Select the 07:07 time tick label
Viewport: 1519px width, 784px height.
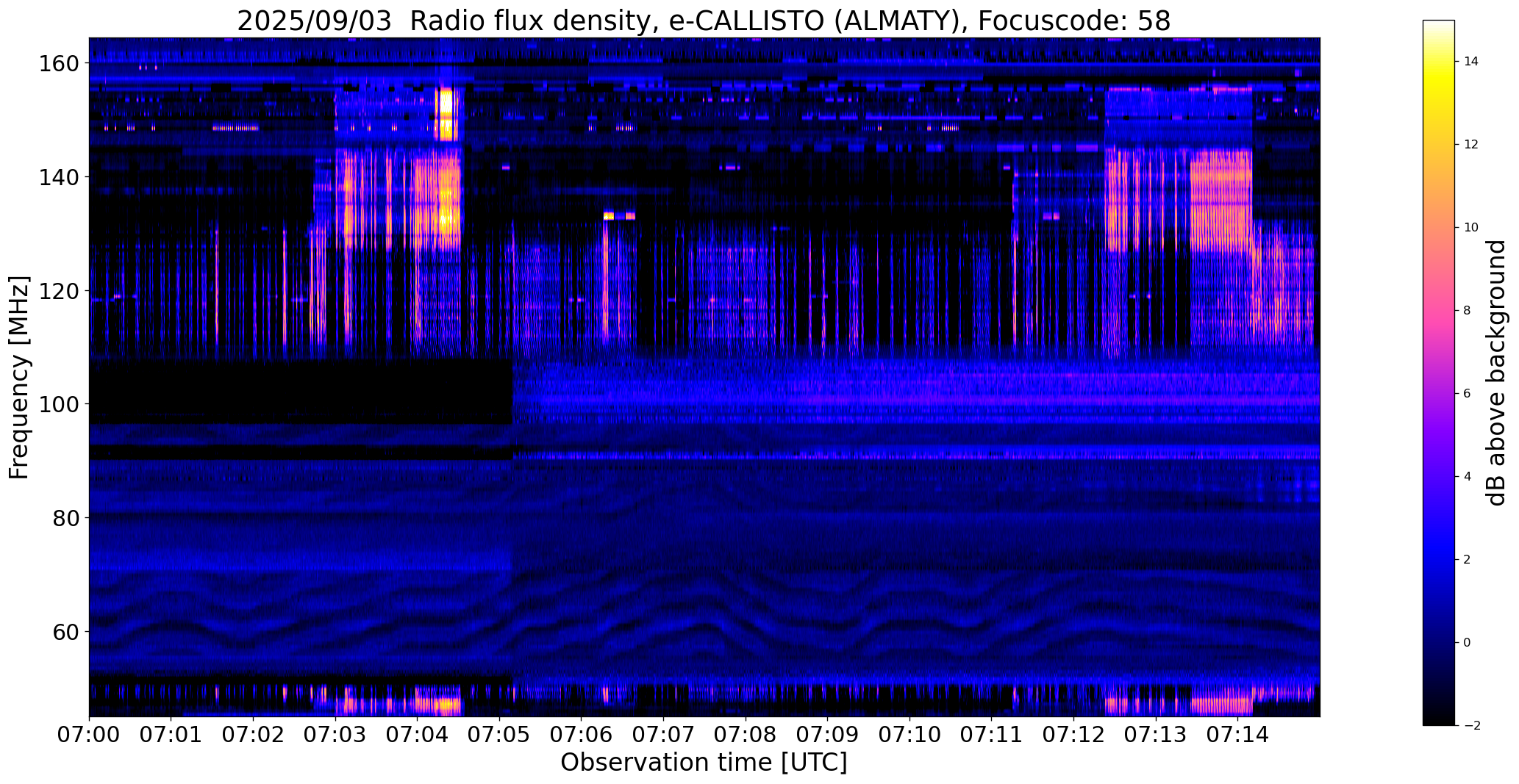click(663, 734)
